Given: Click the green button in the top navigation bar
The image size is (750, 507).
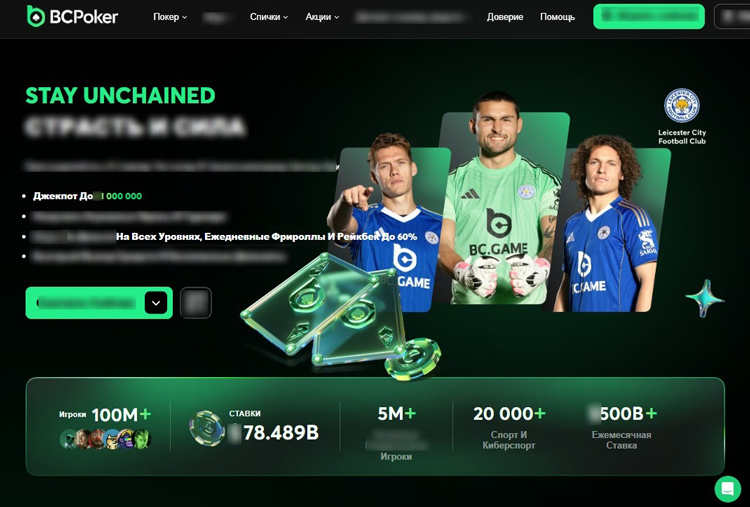Looking at the screenshot, I should [649, 16].
